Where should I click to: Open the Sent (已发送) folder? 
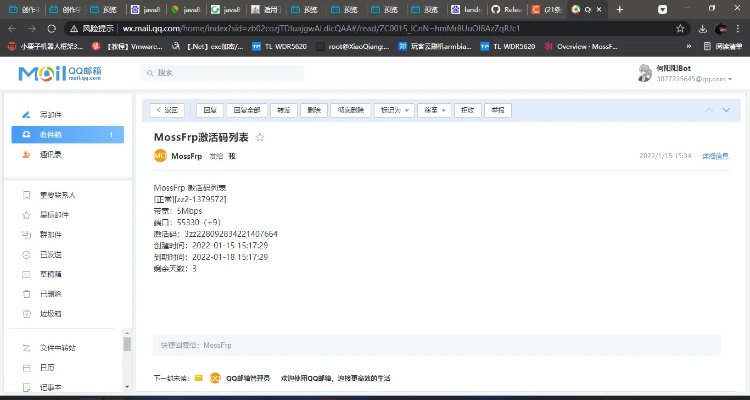[x=50, y=254]
